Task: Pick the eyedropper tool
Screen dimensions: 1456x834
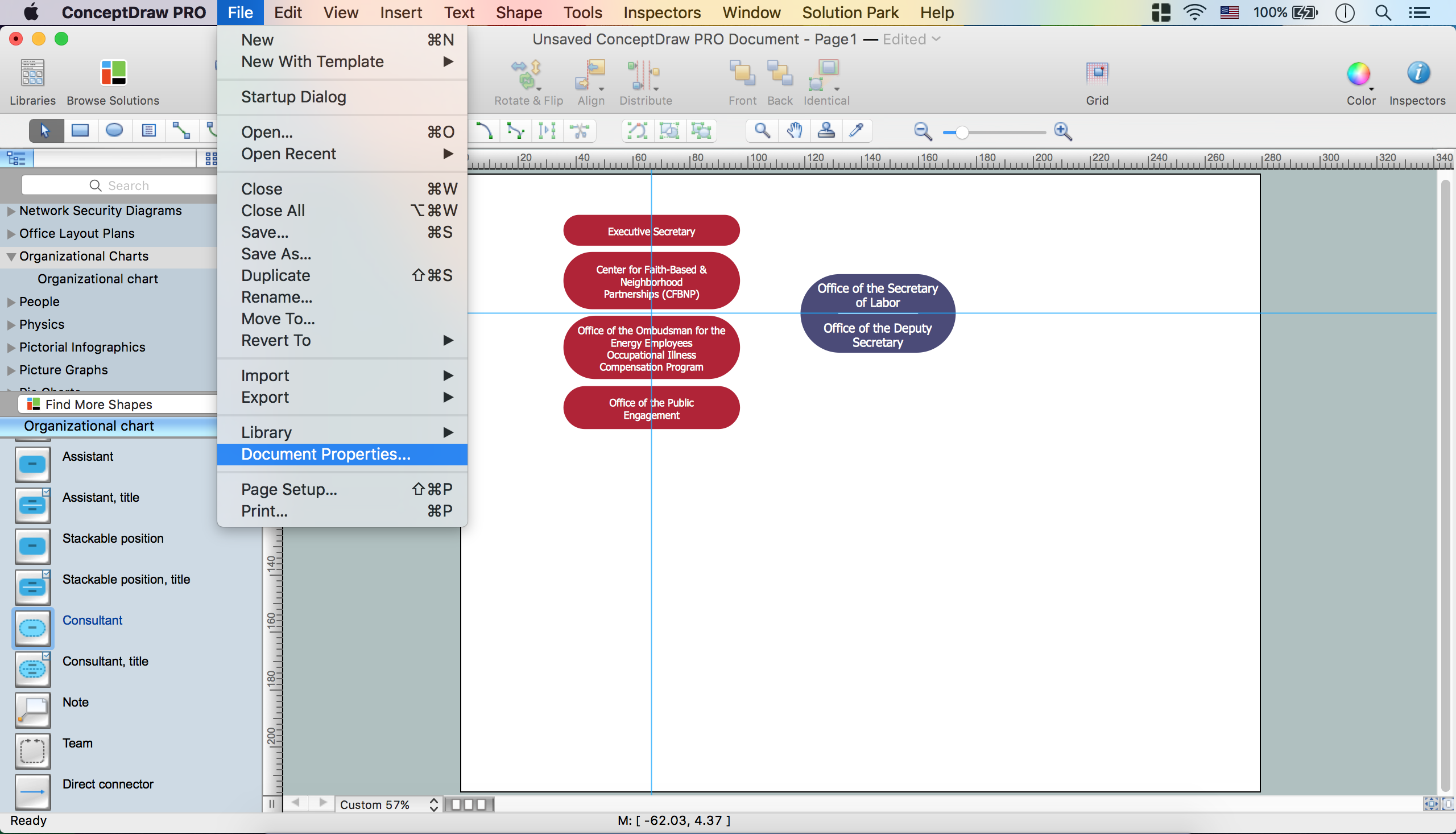Action: [x=856, y=131]
